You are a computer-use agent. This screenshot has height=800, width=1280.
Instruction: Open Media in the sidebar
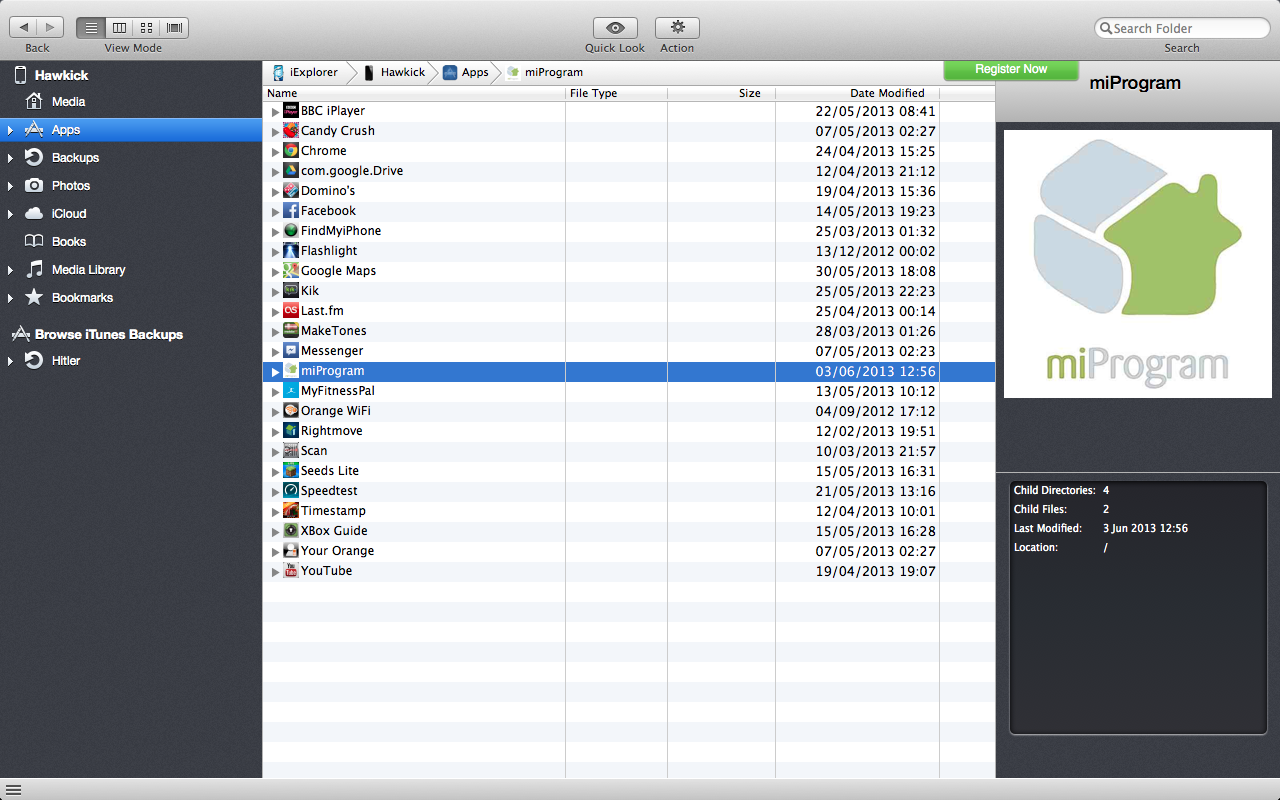(x=68, y=102)
